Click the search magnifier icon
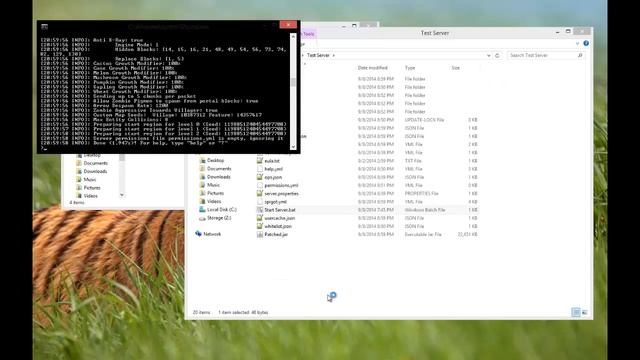This screenshot has height=360, width=640. coord(580,55)
